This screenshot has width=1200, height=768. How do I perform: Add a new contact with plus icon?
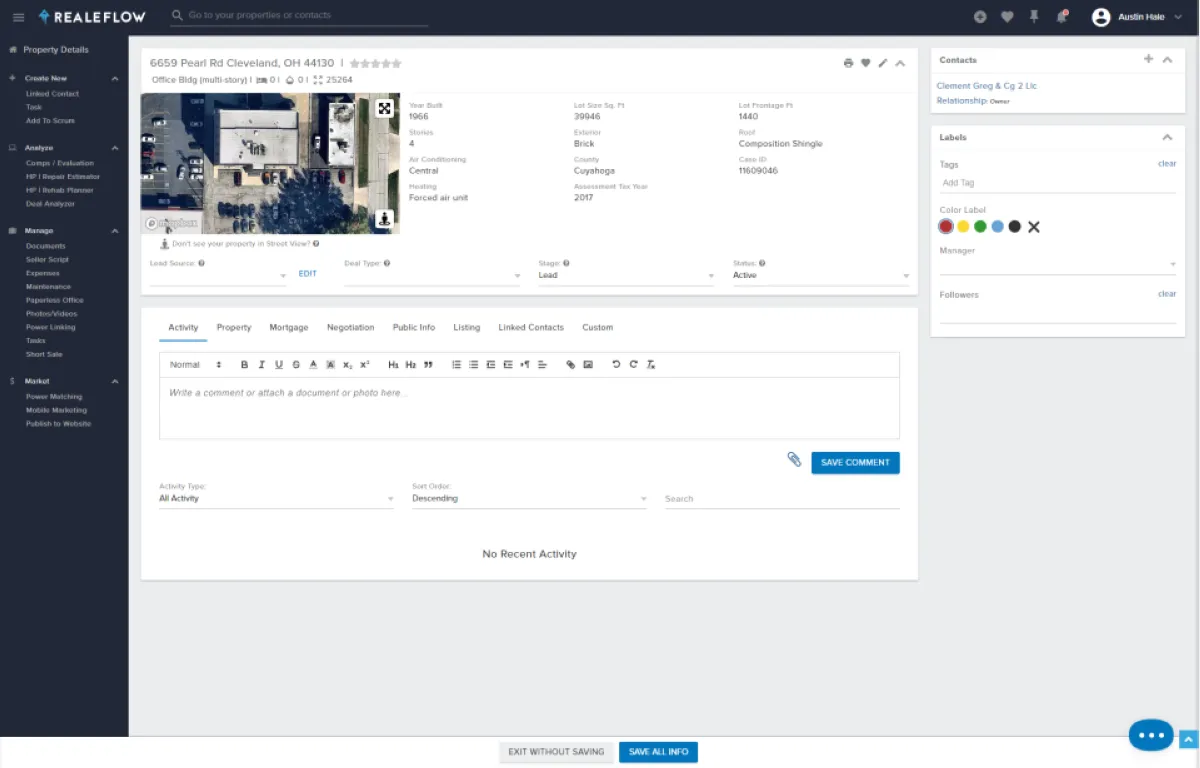pos(1148,60)
